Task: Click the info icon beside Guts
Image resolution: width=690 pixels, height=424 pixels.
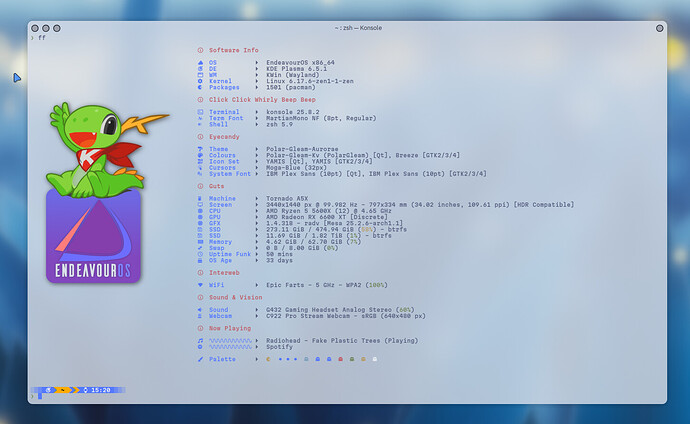Action: [x=200, y=186]
